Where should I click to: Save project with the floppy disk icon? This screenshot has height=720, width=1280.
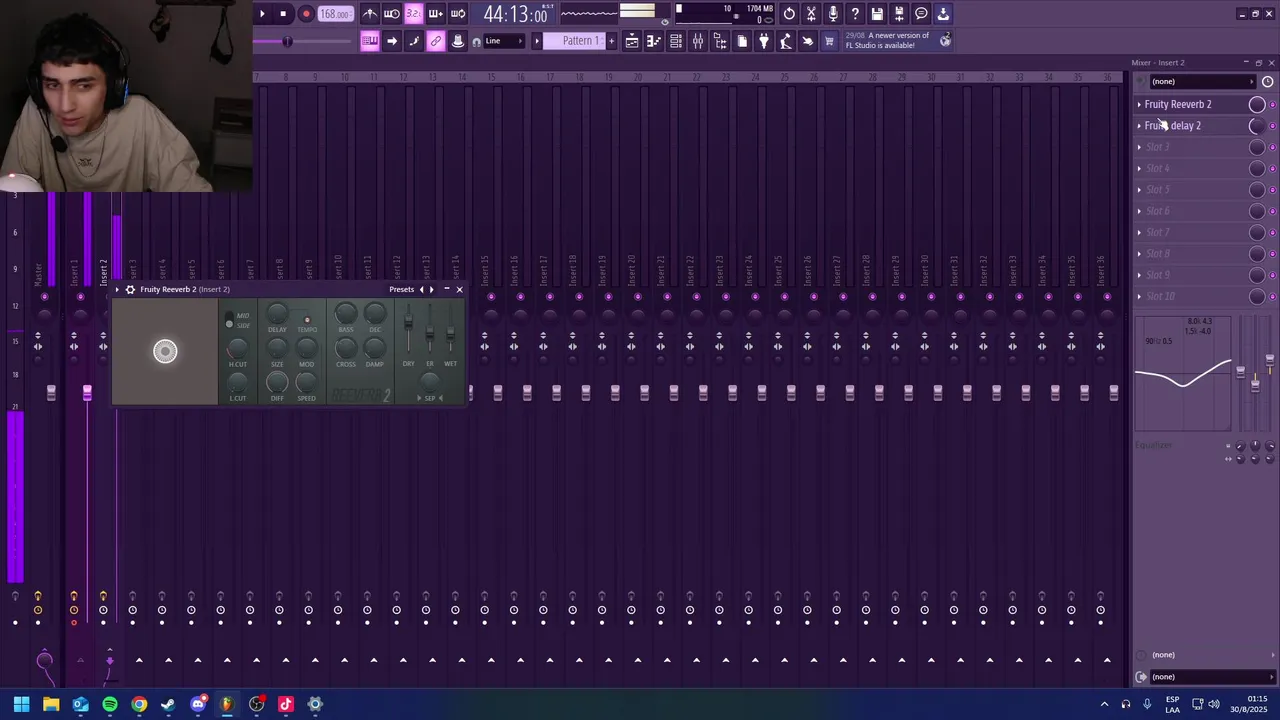878,14
